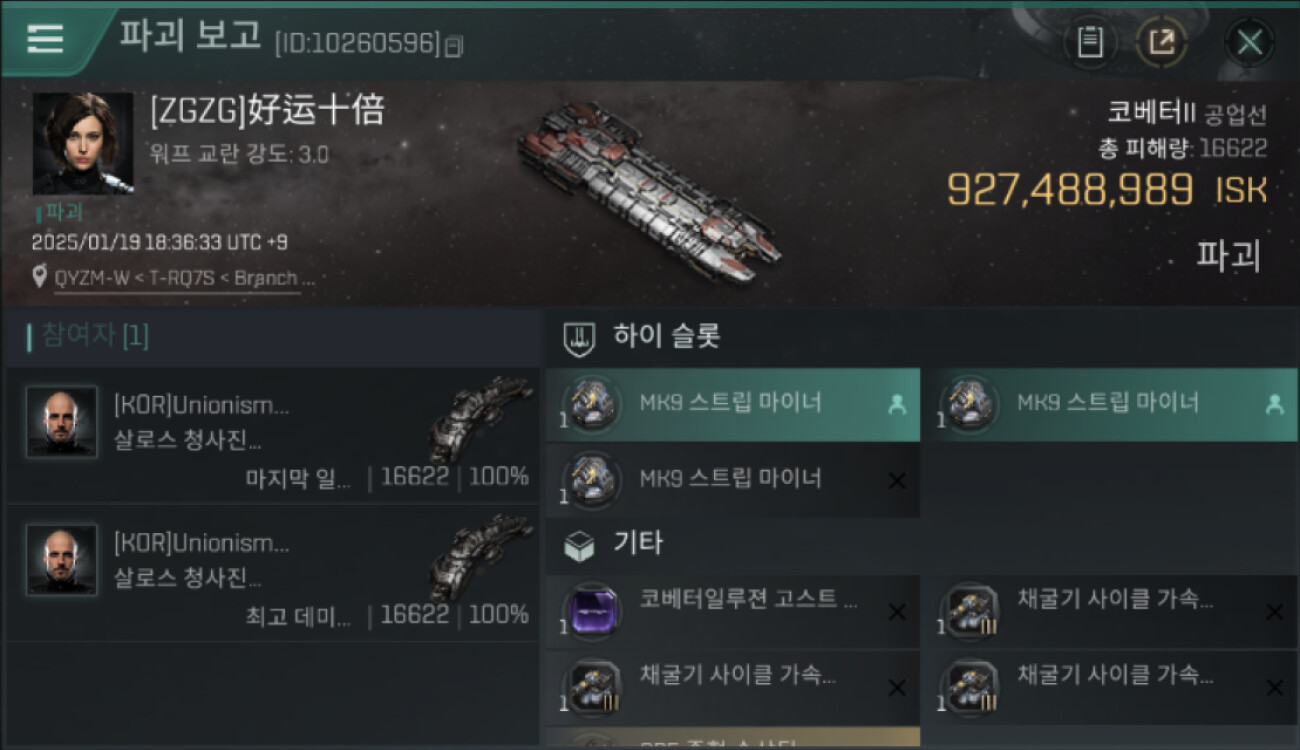Image resolution: width=1300 pixels, height=750 pixels.
Task: Copy the report ID with the copy icon
Action: click(454, 45)
